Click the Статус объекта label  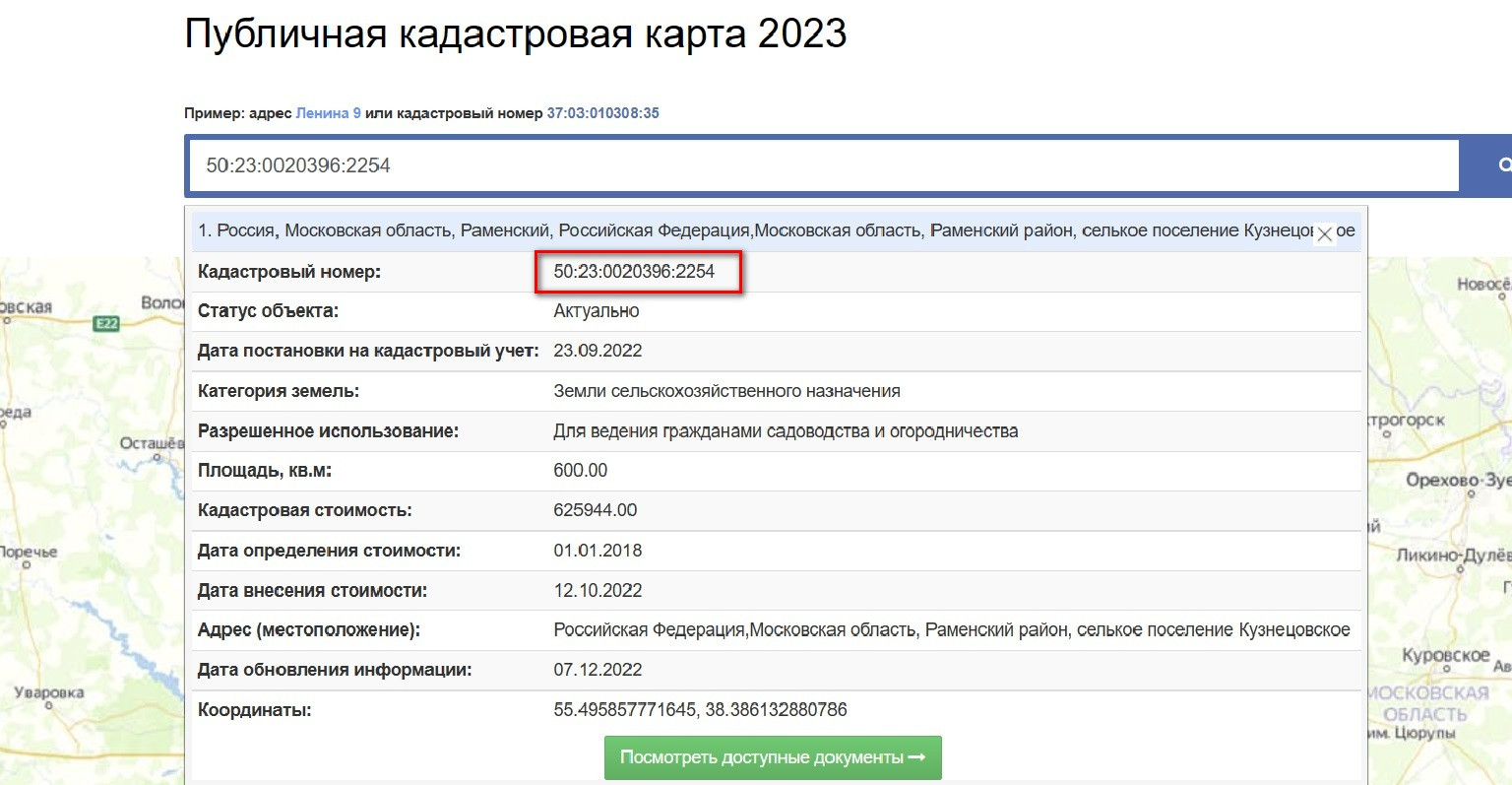coord(268,311)
